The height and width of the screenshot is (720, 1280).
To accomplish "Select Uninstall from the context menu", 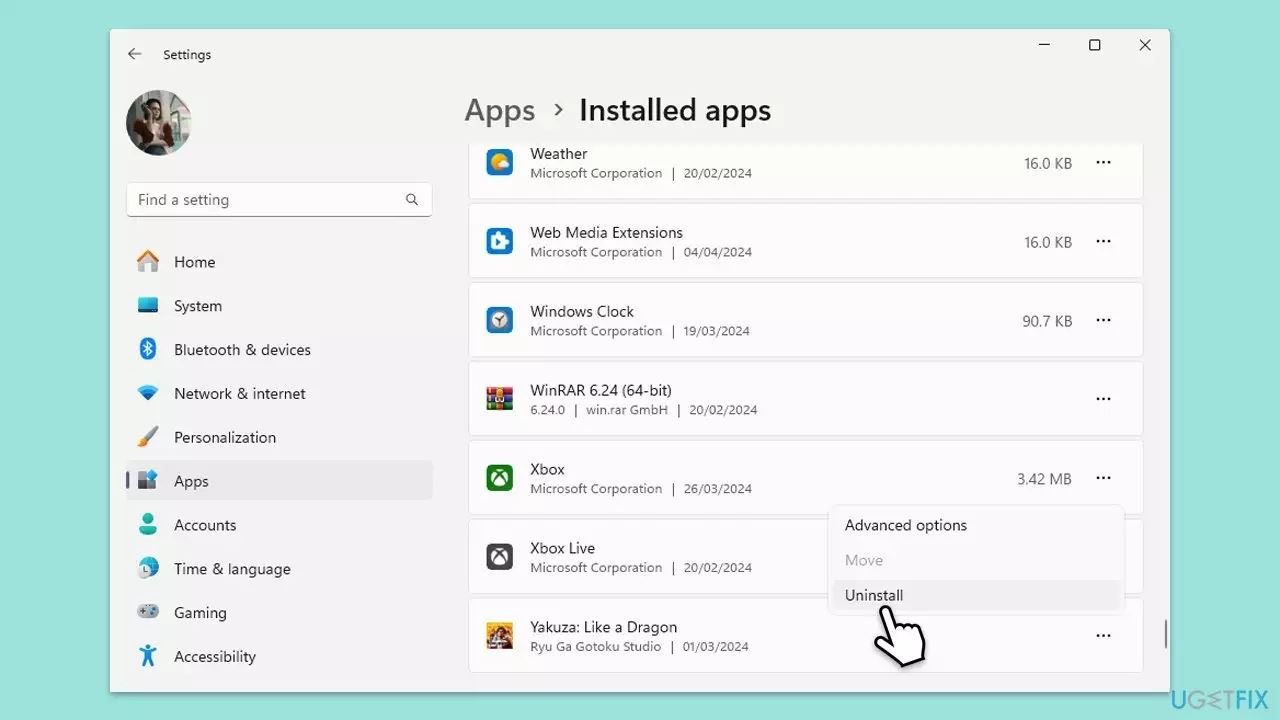I will point(874,595).
